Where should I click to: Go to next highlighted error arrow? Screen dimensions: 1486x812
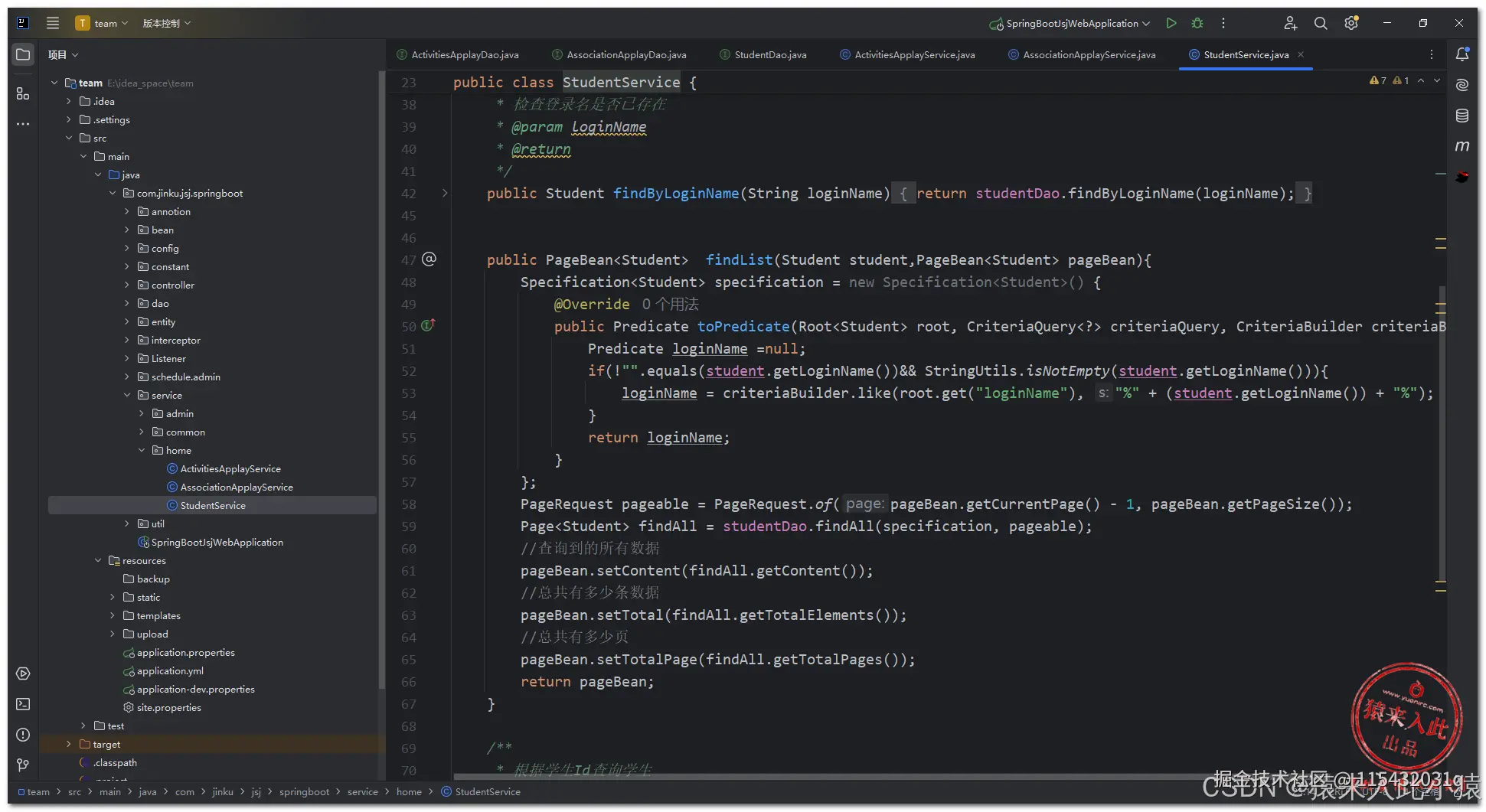click(1437, 80)
